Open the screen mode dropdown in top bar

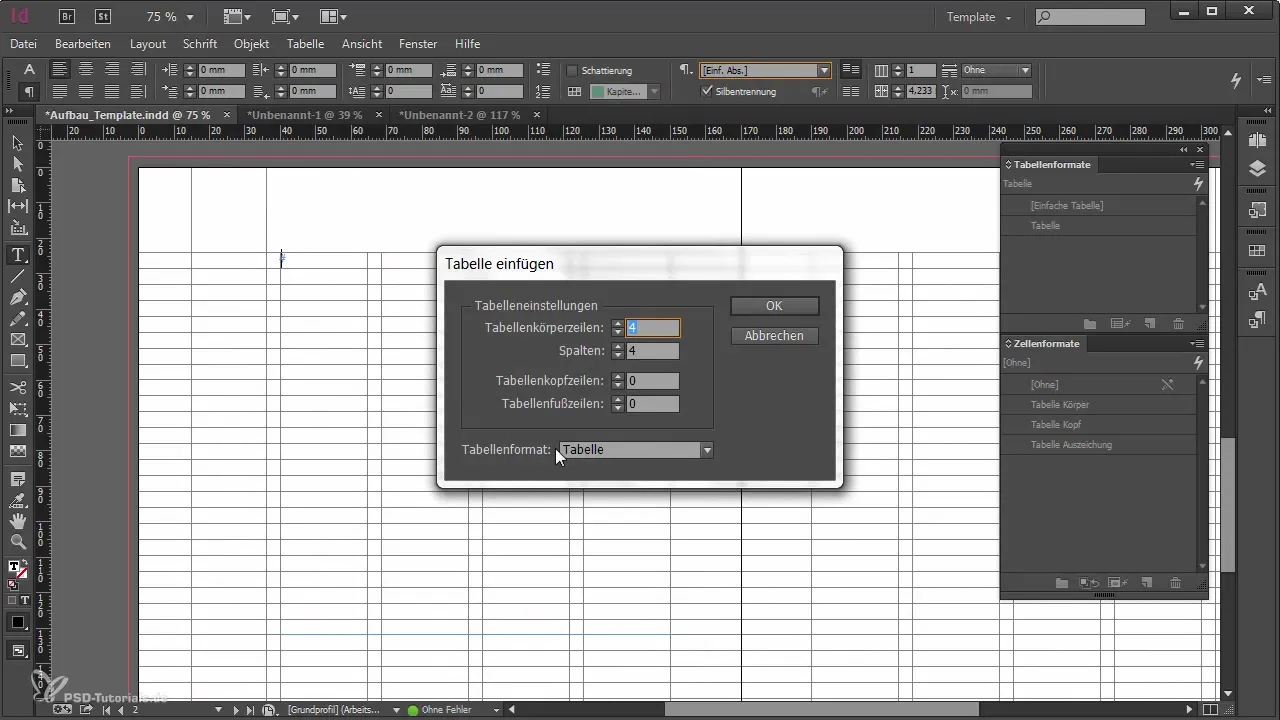285,17
